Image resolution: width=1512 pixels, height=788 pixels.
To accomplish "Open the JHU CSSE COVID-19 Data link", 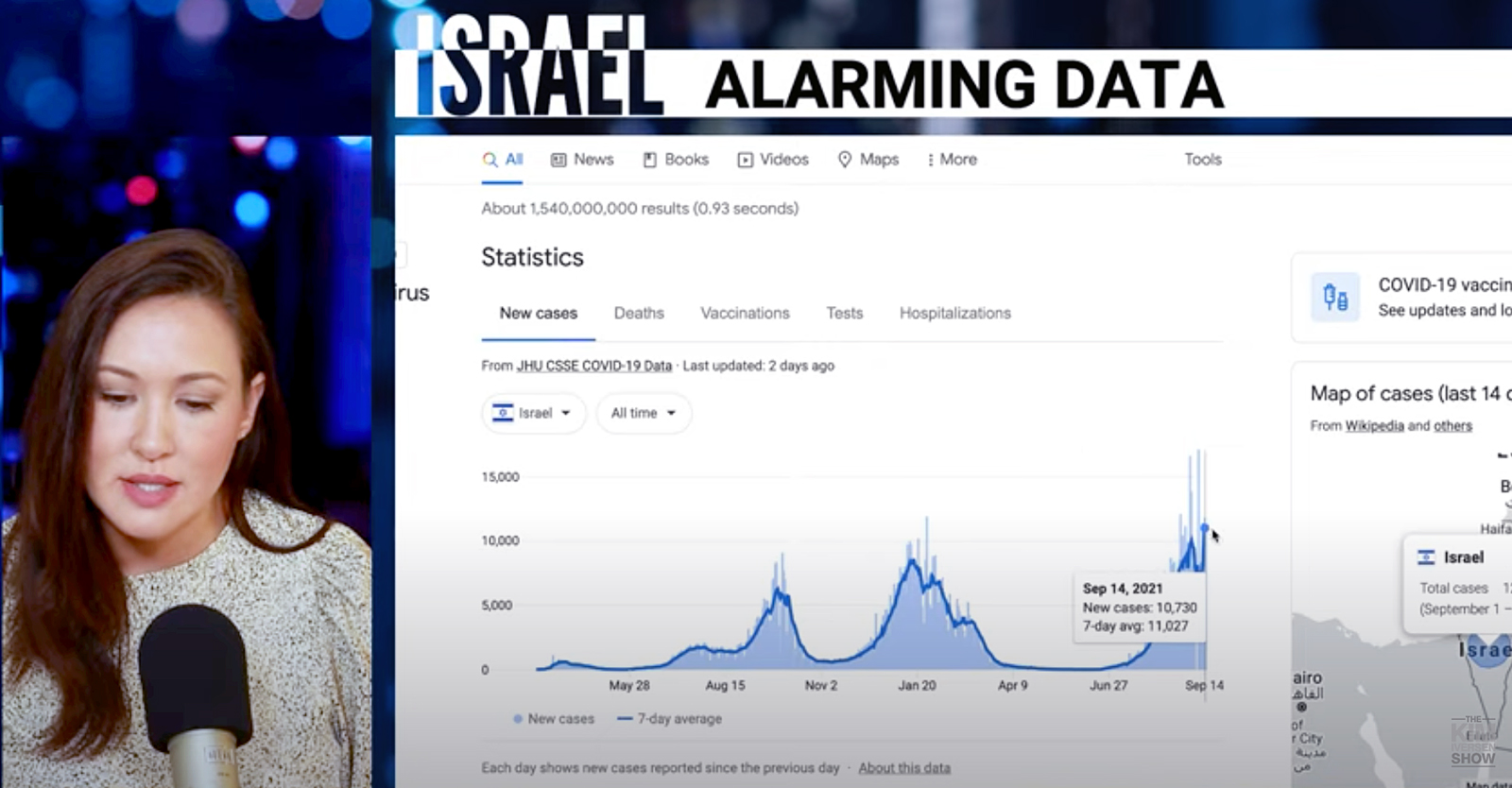I will (593, 366).
